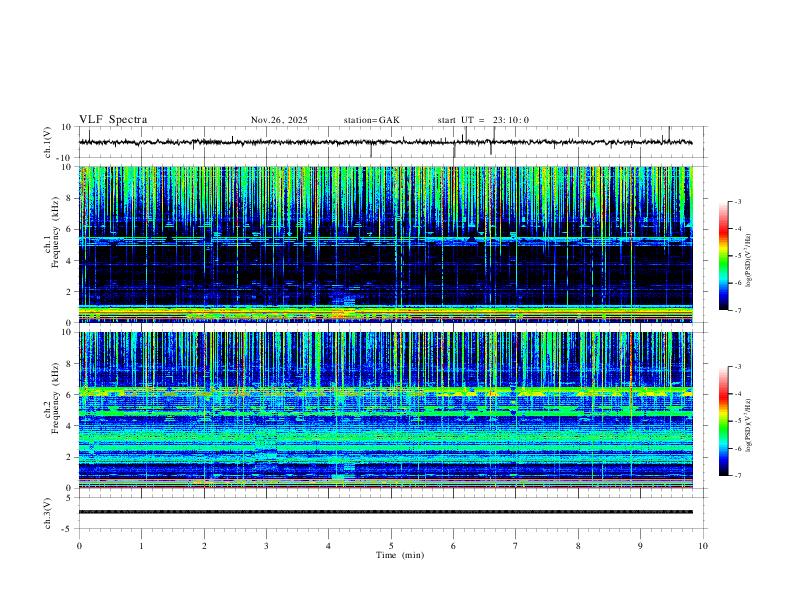This screenshot has width=792, height=612.
Task: Click the ch.1 'Frequency (kHz)' axis label
Action: [55, 233]
